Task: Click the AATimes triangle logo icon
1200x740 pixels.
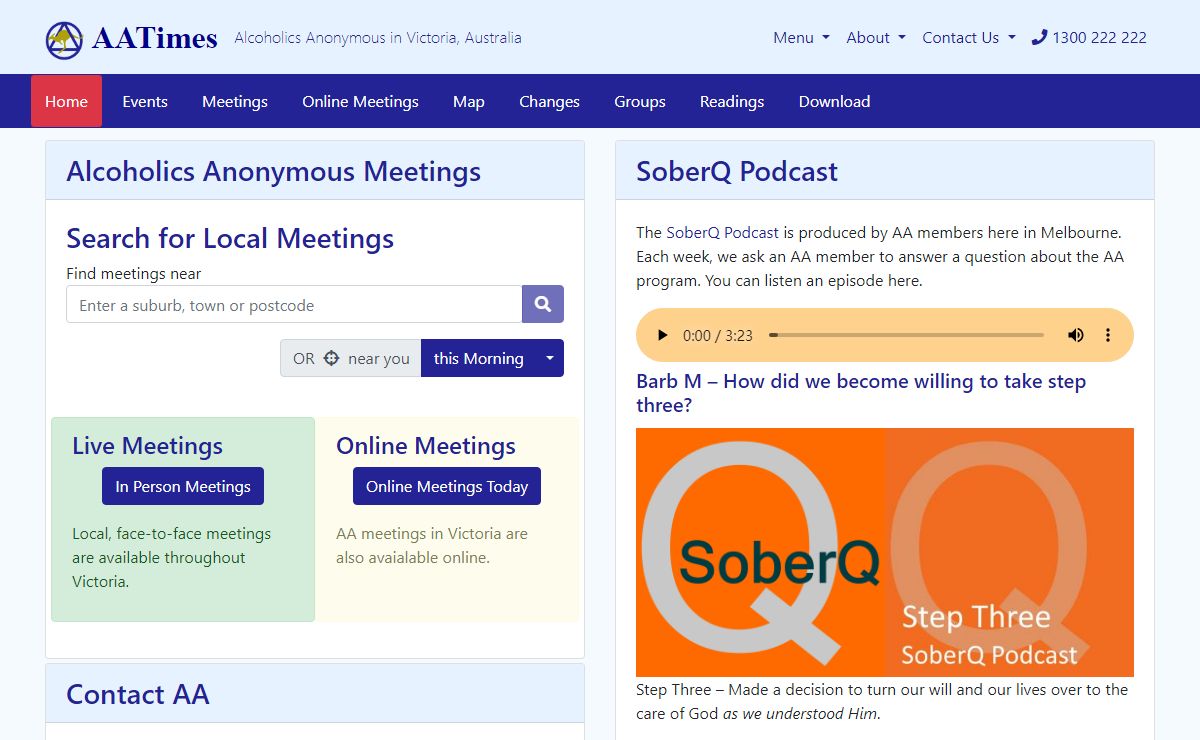Action: [64, 39]
